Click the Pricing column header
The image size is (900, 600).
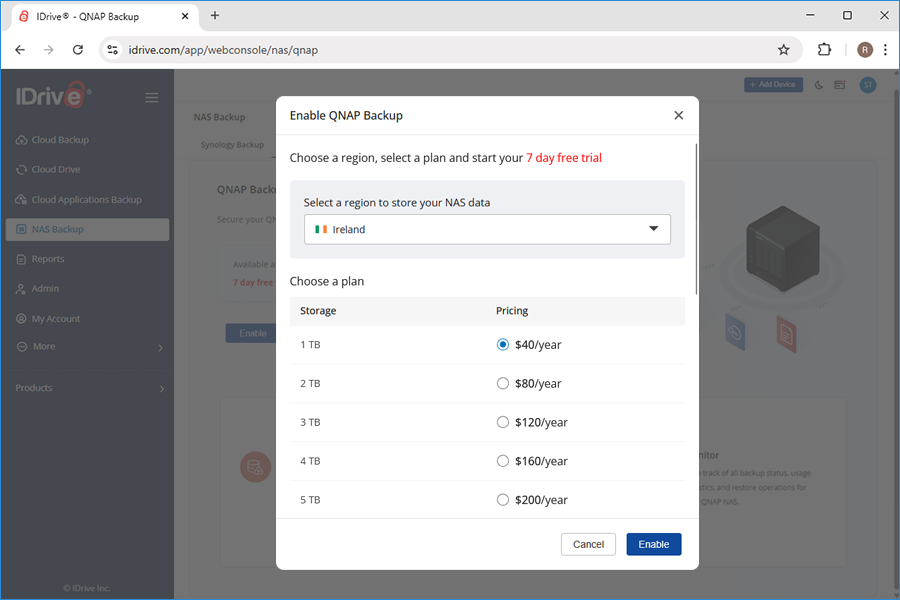pyautogui.click(x=511, y=311)
